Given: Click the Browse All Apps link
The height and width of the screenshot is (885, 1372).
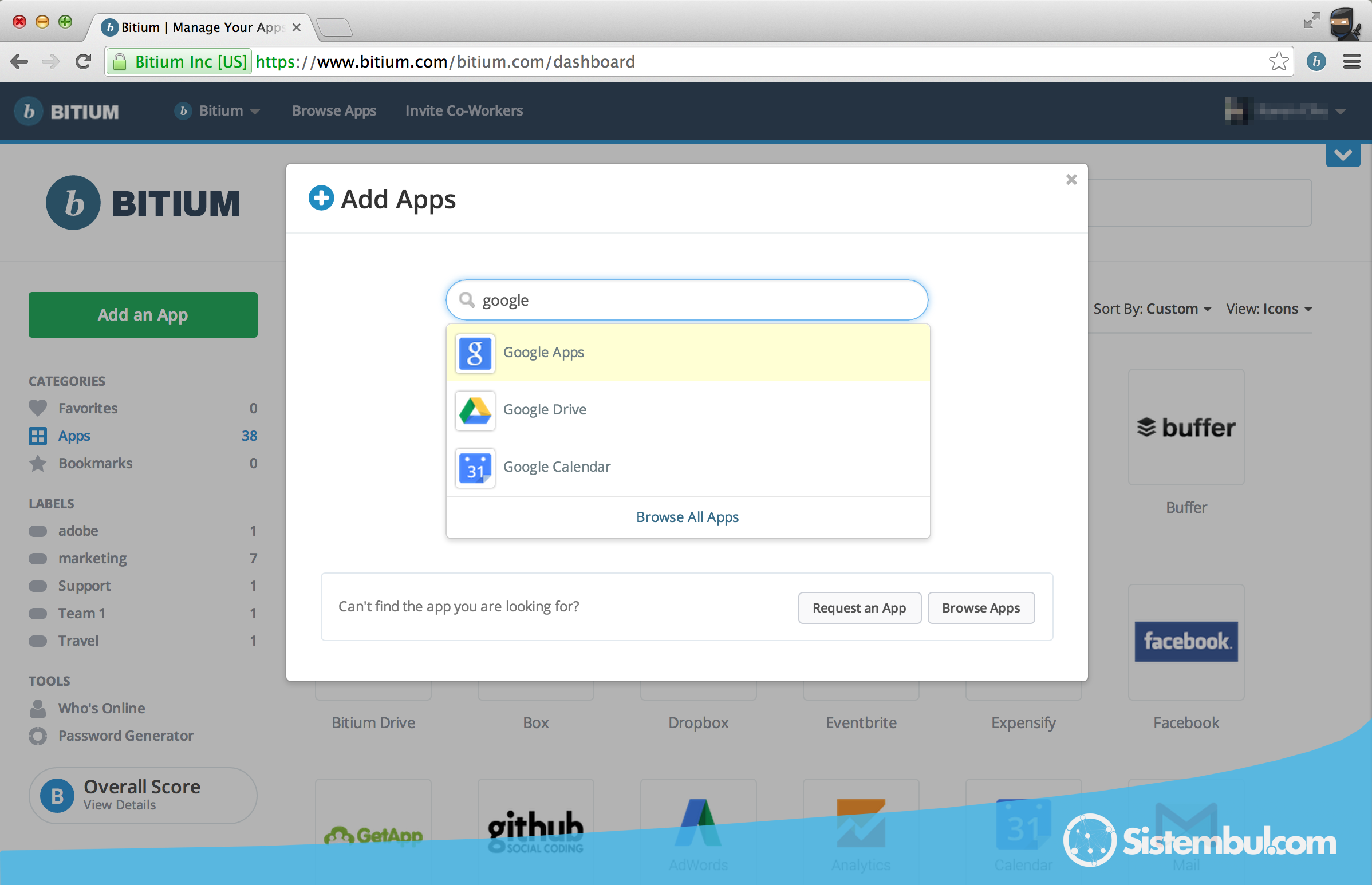Looking at the screenshot, I should (688, 517).
